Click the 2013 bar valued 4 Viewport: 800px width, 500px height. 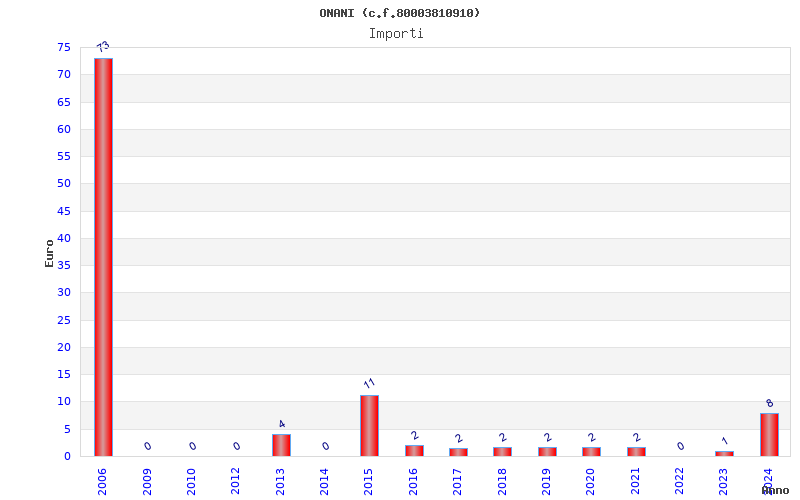click(281, 445)
